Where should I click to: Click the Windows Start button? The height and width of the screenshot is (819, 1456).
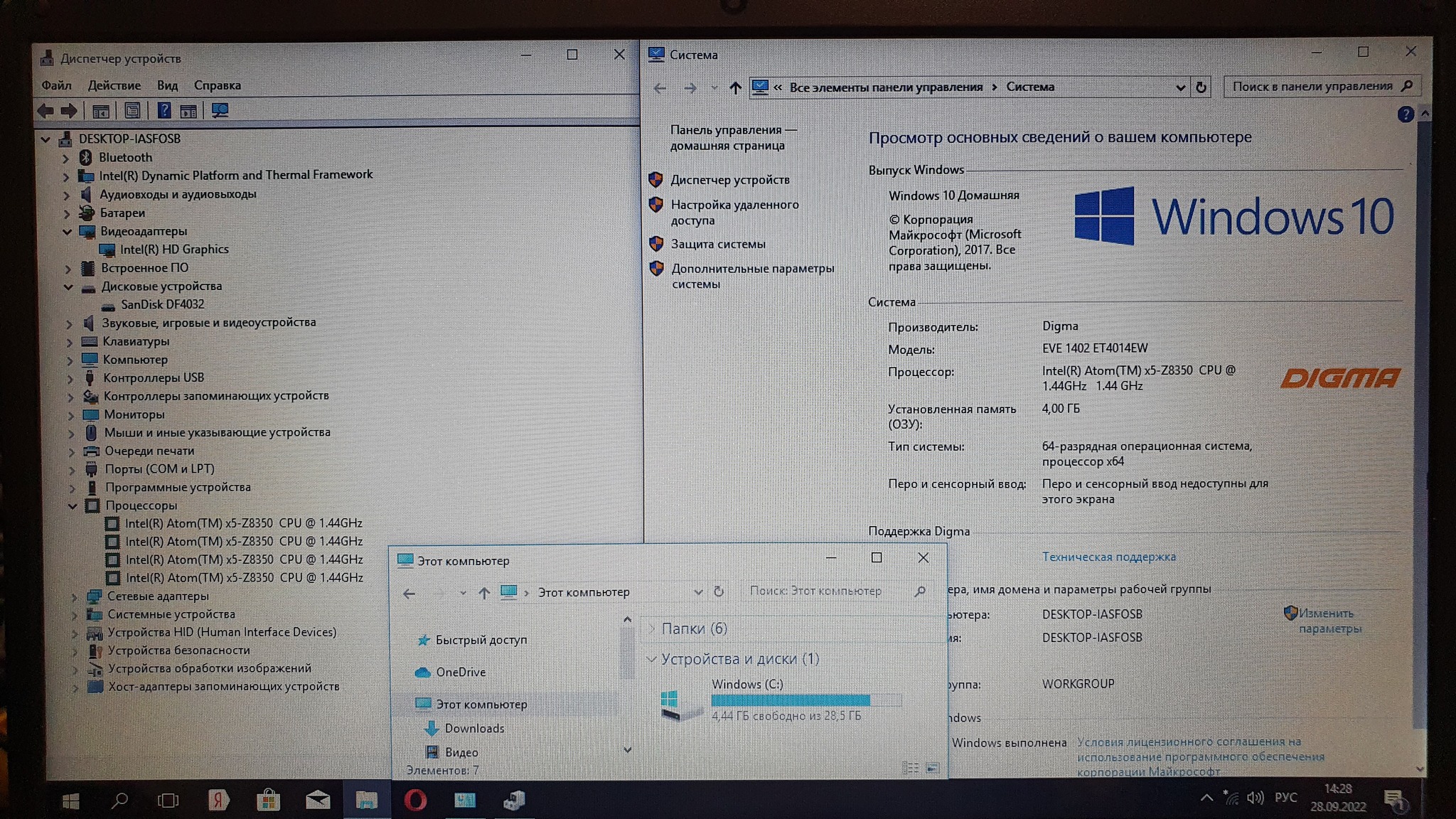tap(70, 802)
